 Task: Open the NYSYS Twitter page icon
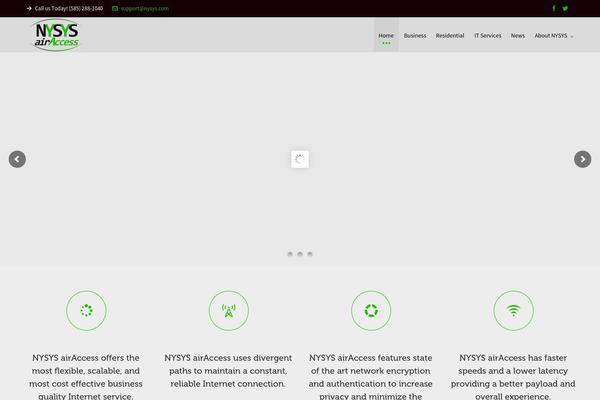click(x=565, y=8)
